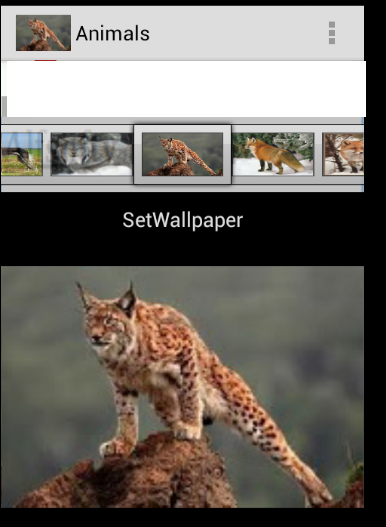Viewport: 386px width, 527px height.
Task: Apply the lynx image using SetWallpaper
Action: pos(183,220)
